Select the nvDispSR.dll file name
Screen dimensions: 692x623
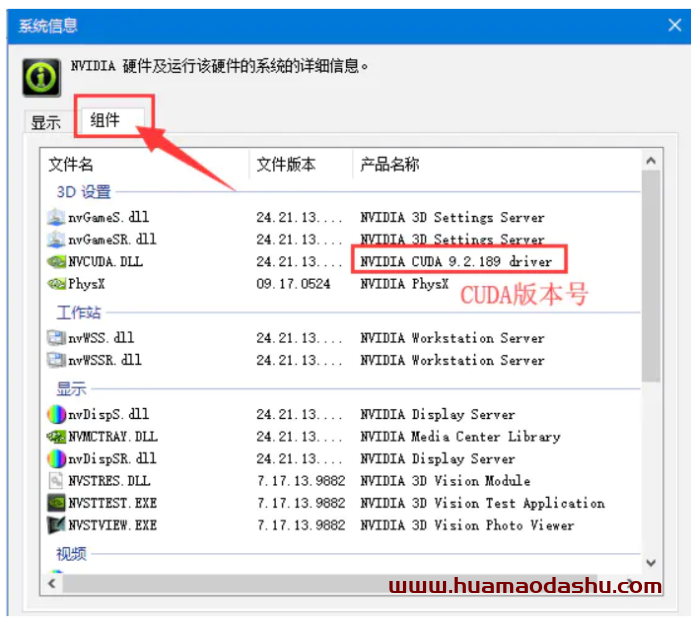pyautogui.click(x=112, y=459)
